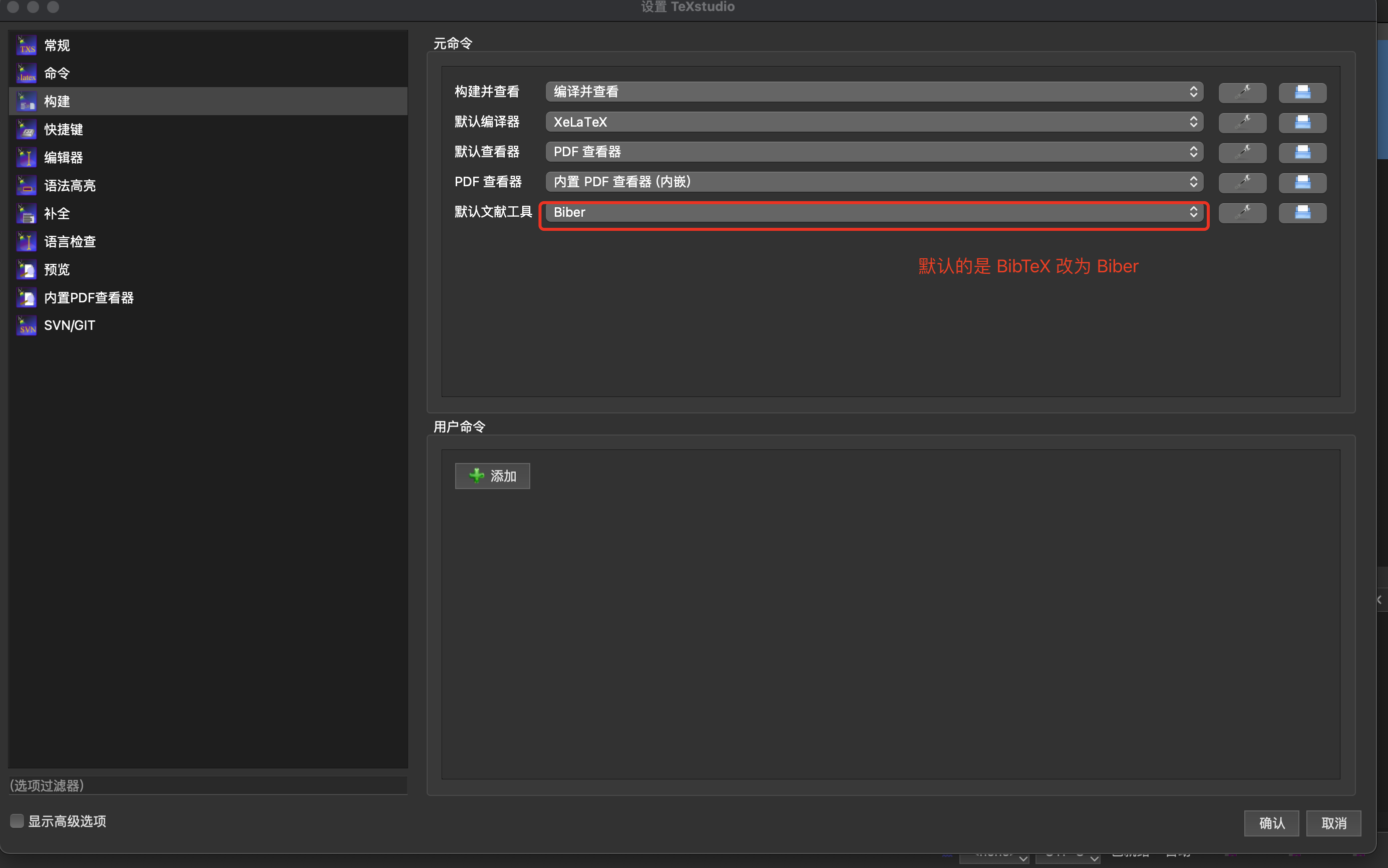Click the reset icon for 默认编译器 row
The width and height of the screenshot is (1388, 868).
(1302, 122)
